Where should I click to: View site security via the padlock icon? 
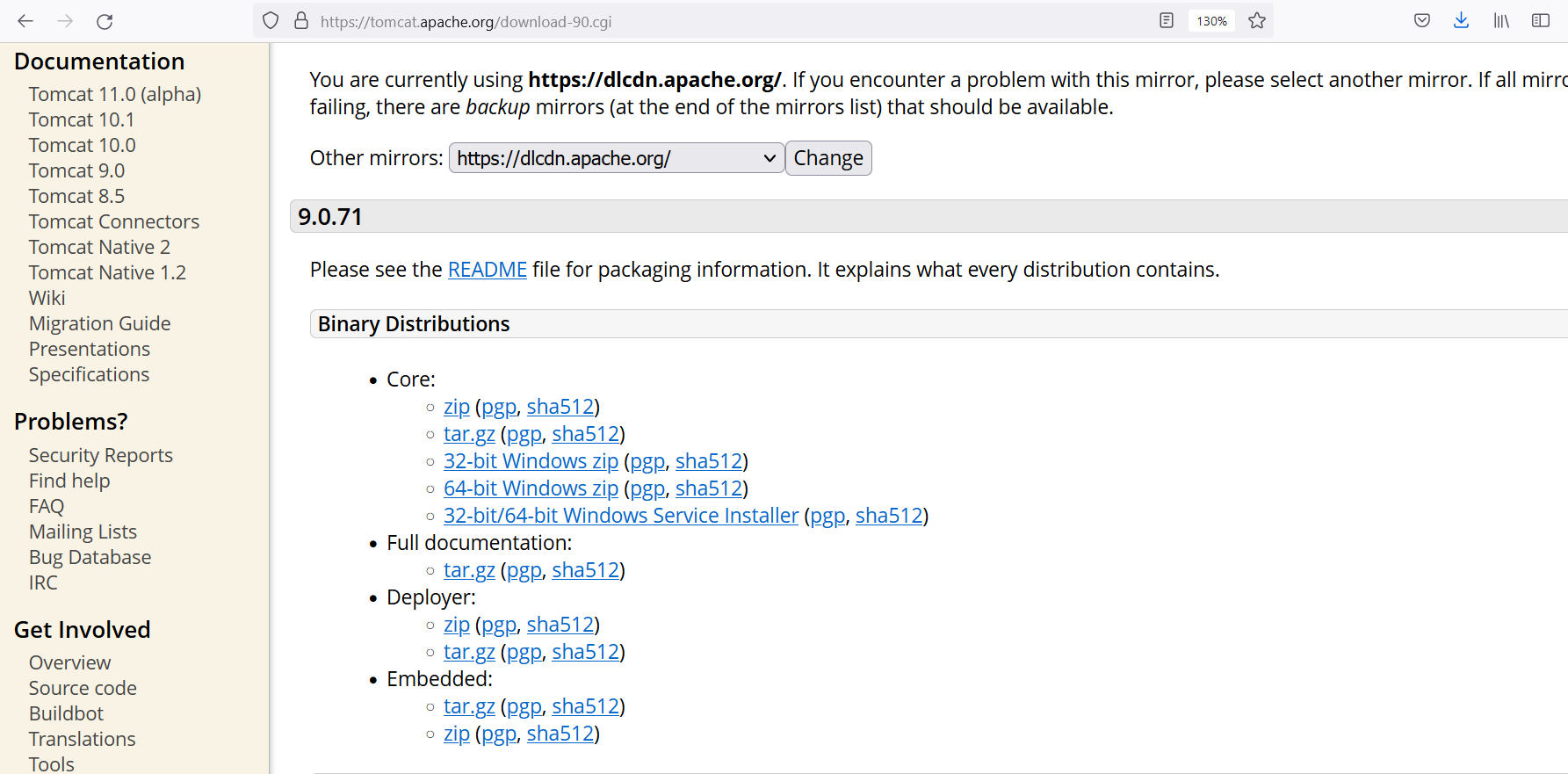pyautogui.click(x=301, y=20)
